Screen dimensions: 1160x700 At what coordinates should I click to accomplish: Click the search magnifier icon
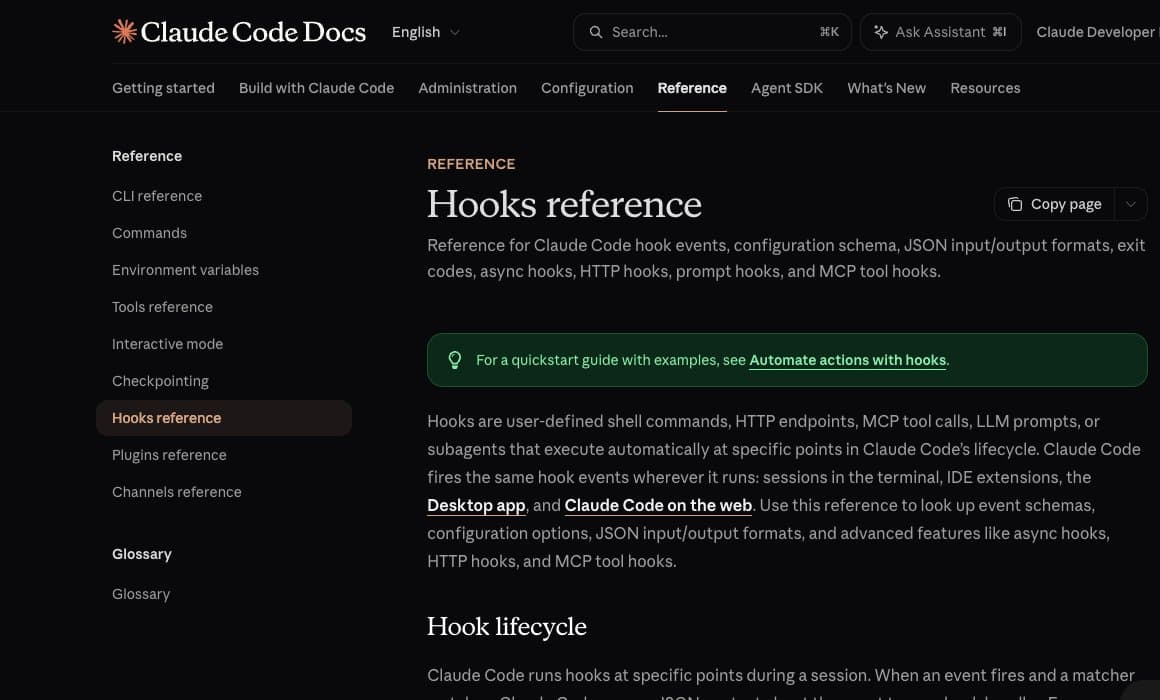click(x=596, y=32)
